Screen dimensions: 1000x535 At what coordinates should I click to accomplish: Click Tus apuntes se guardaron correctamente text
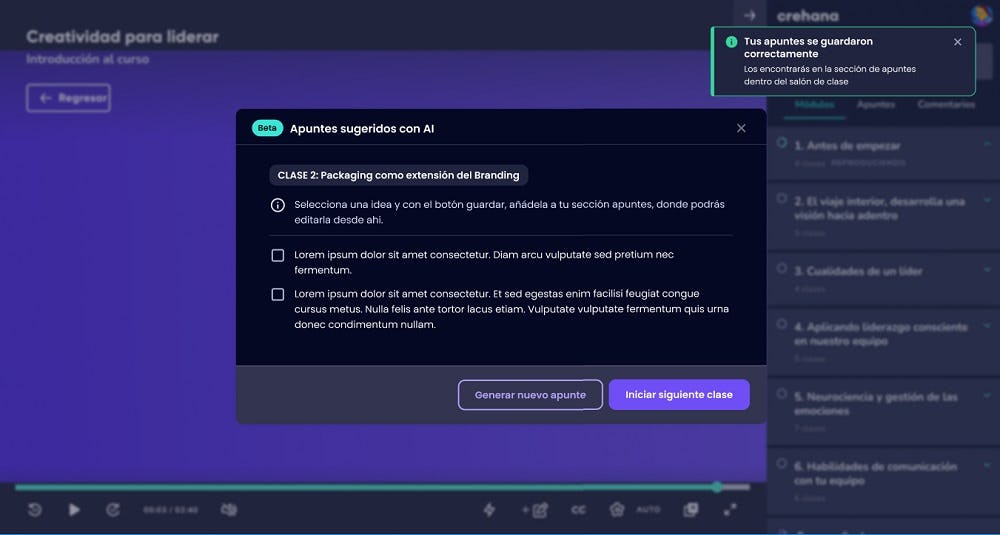(x=808, y=48)
